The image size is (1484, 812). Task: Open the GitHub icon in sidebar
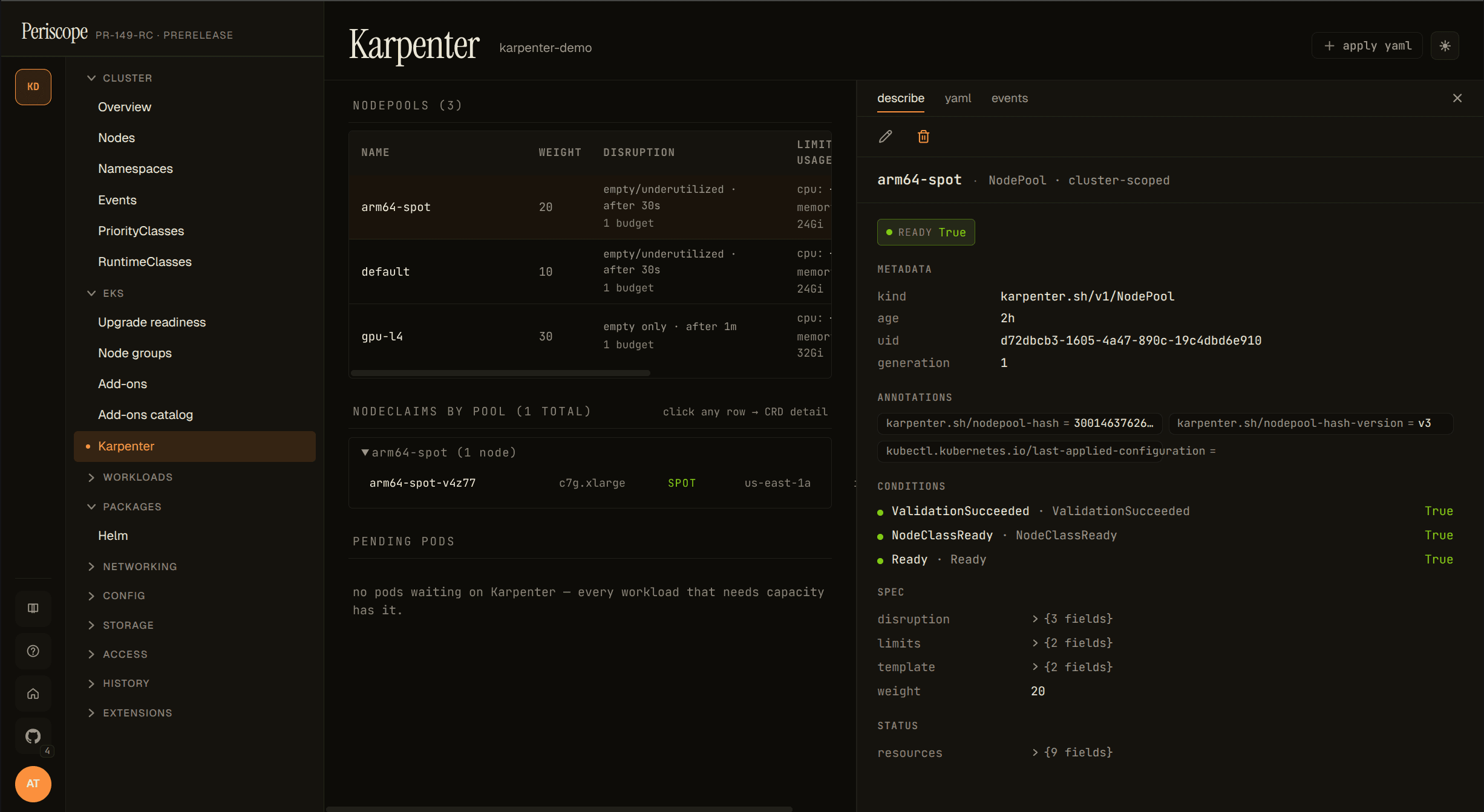click(33, 736)
